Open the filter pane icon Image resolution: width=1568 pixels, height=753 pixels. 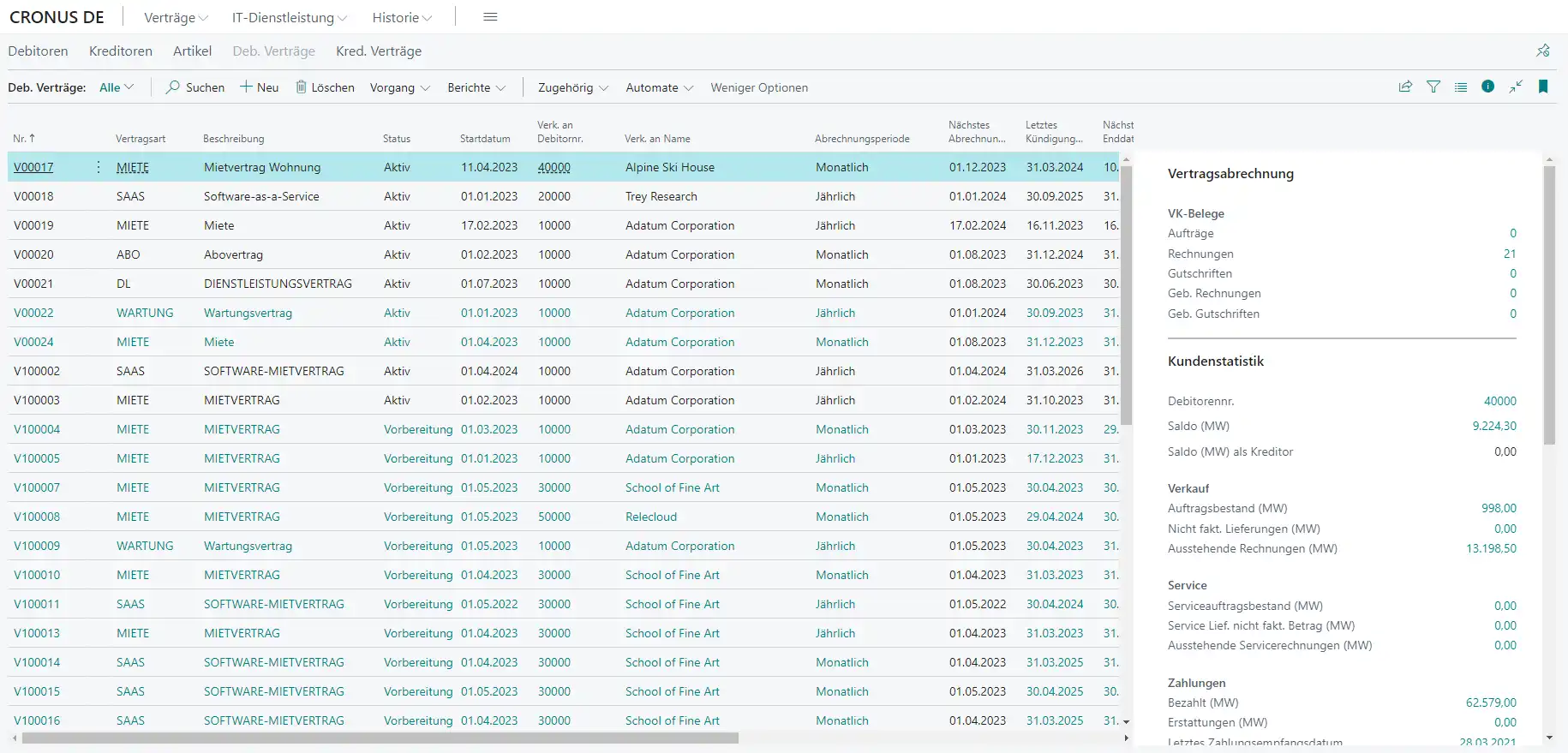click(x=1433, y=87)
